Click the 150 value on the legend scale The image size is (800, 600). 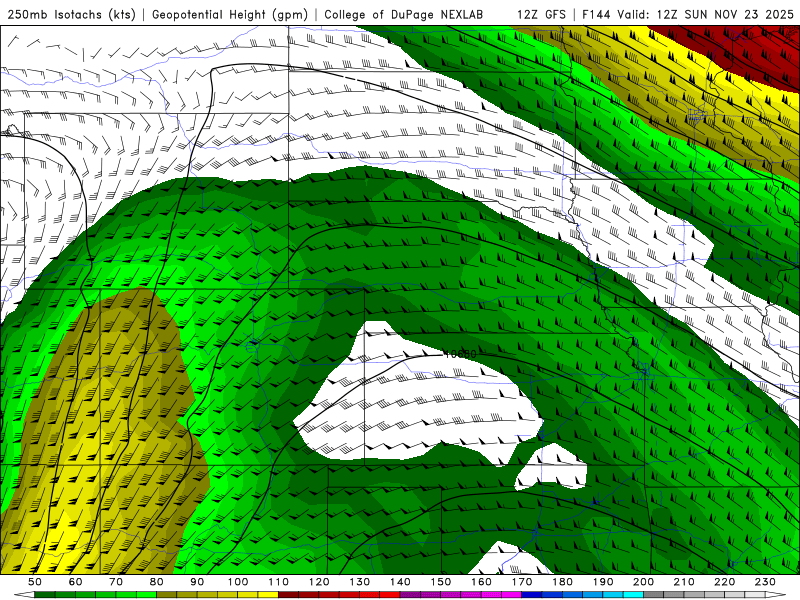(x=441, y=582)
